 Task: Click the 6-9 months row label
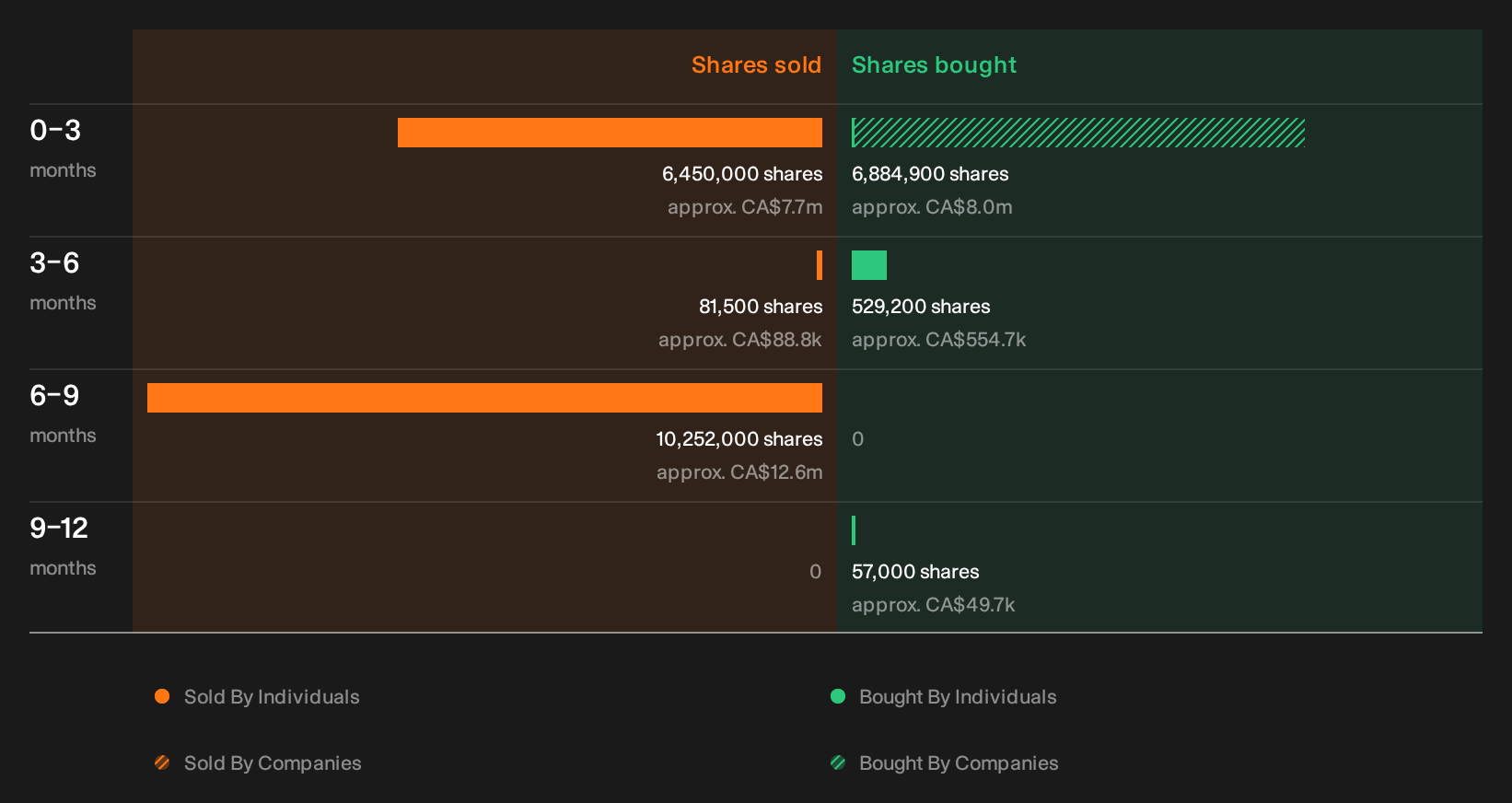[x=63, y=413]
